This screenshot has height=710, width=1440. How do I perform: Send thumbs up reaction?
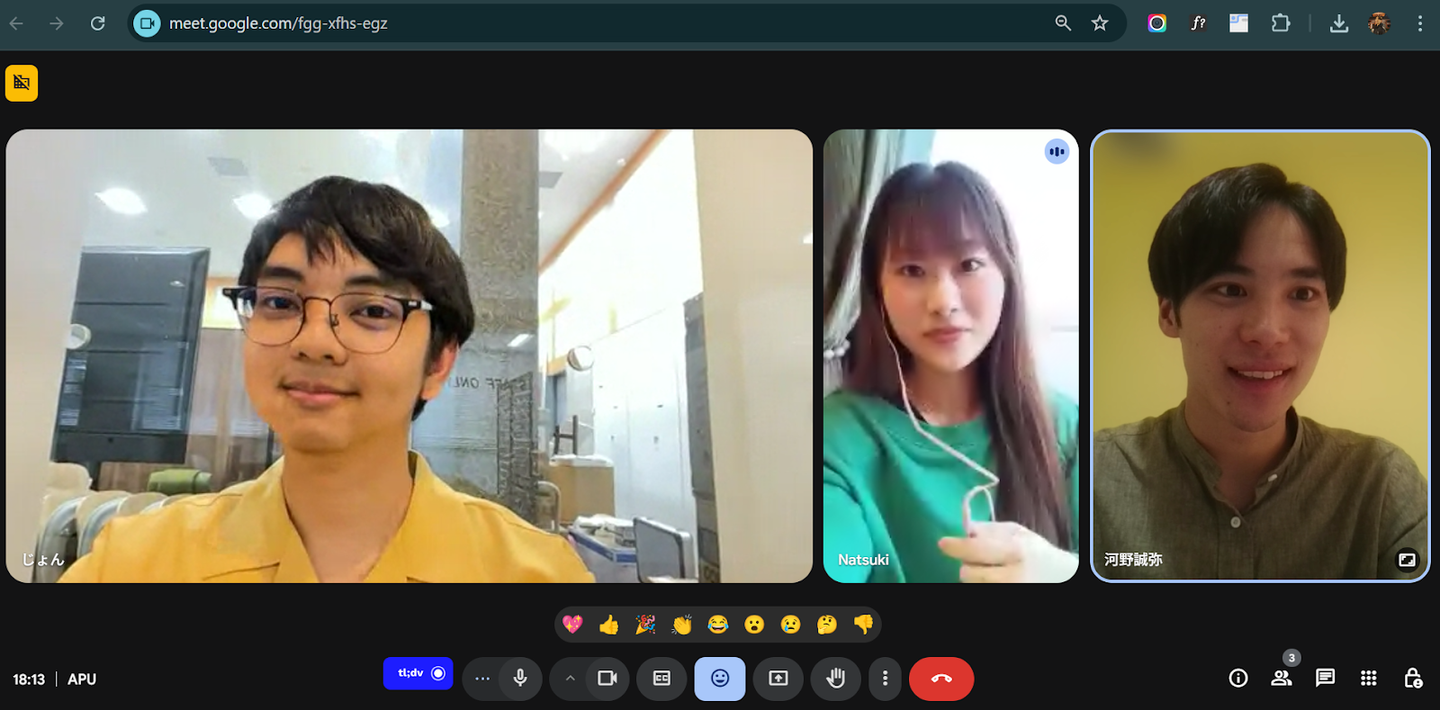pos(609,625)
